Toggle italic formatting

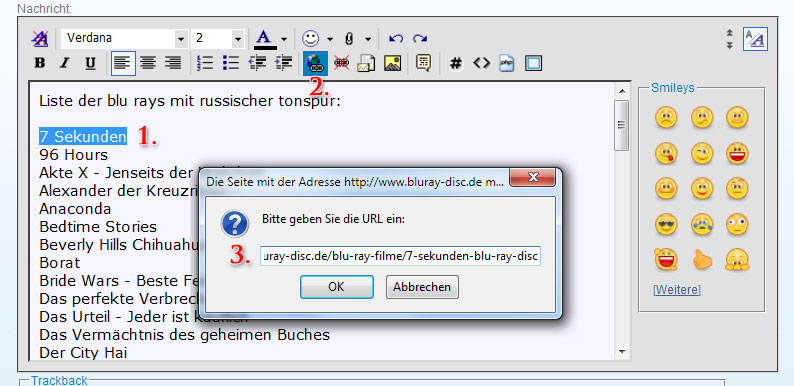[65, 63]
